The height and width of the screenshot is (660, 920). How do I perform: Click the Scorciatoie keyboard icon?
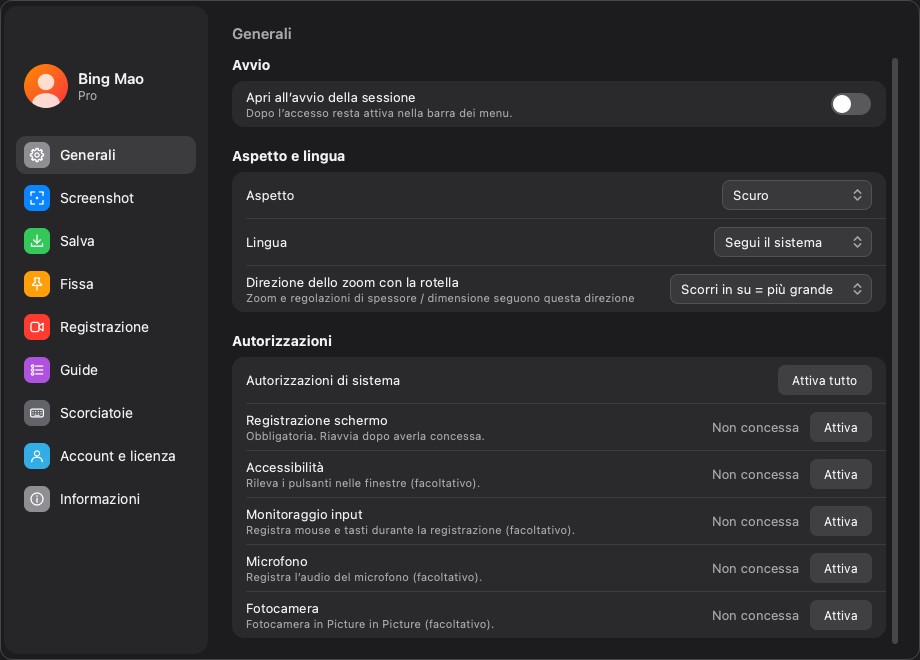(x=37, y=413)
